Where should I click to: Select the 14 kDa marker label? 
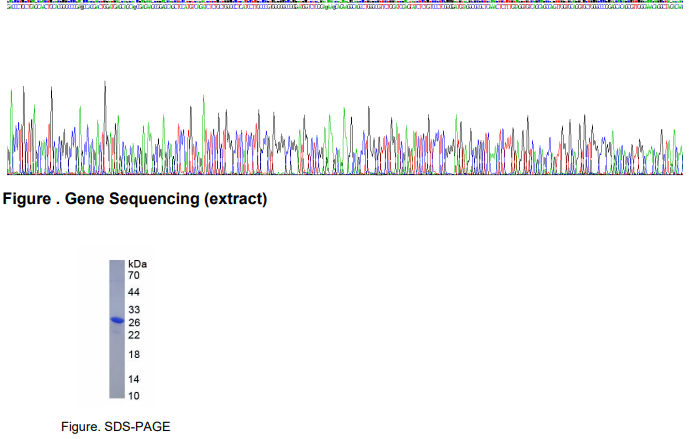pos(134,379)
